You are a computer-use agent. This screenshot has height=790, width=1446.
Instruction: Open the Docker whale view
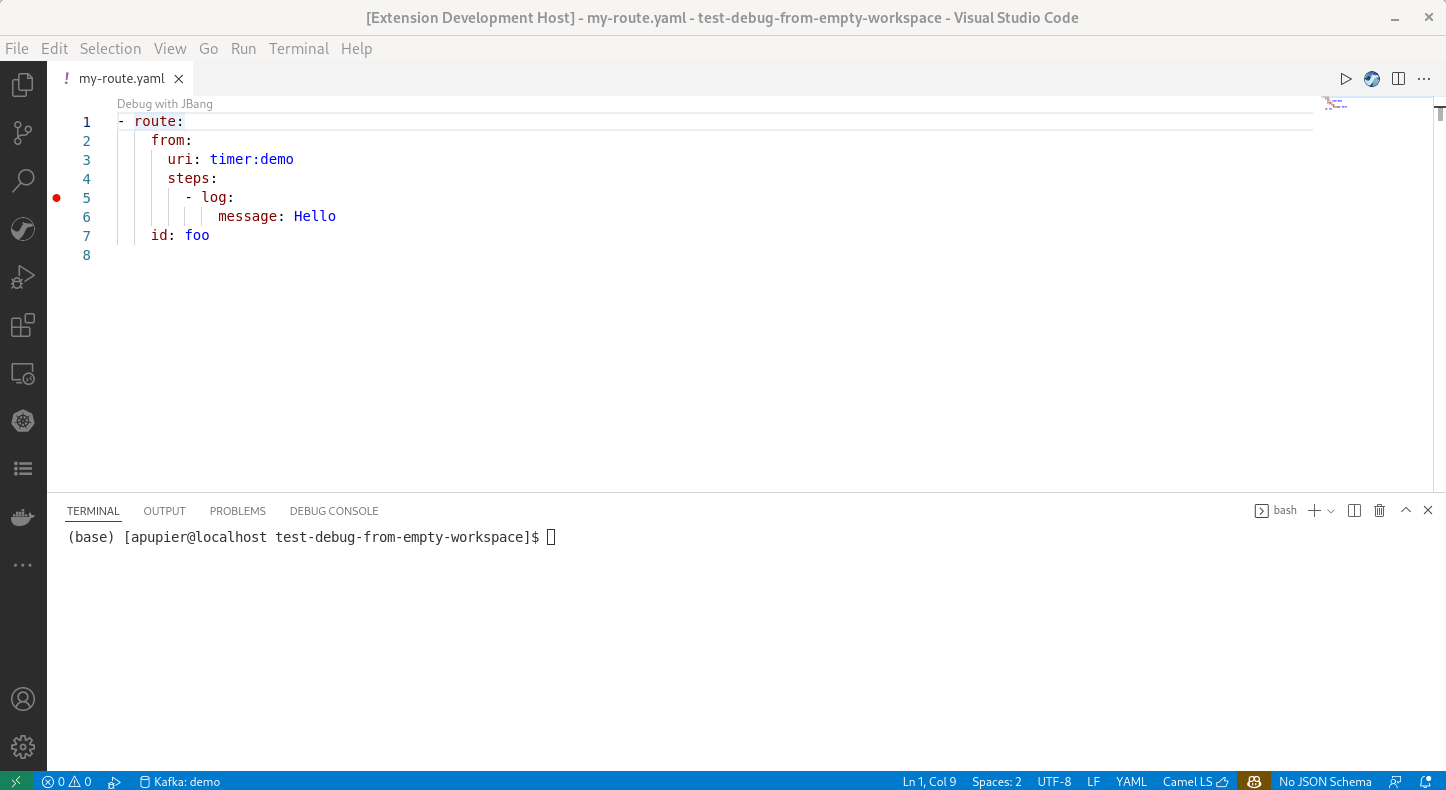click(x=23, y=516)
